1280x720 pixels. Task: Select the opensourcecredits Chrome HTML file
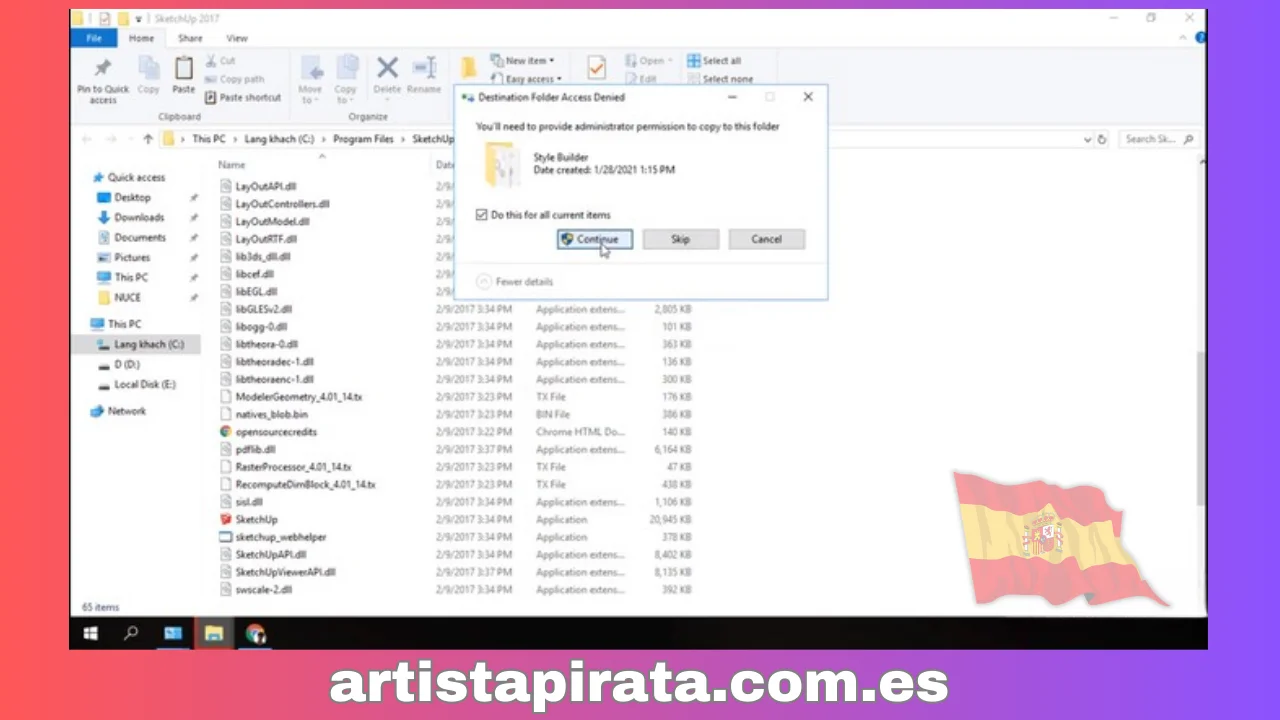pos(268,432)
